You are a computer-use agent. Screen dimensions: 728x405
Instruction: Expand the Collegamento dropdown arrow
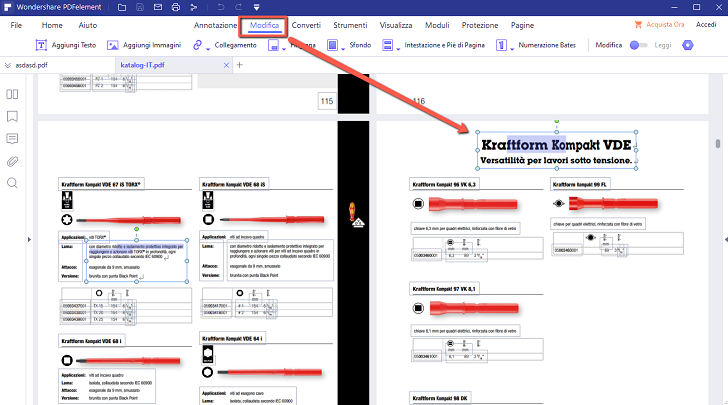pos(208,48)
